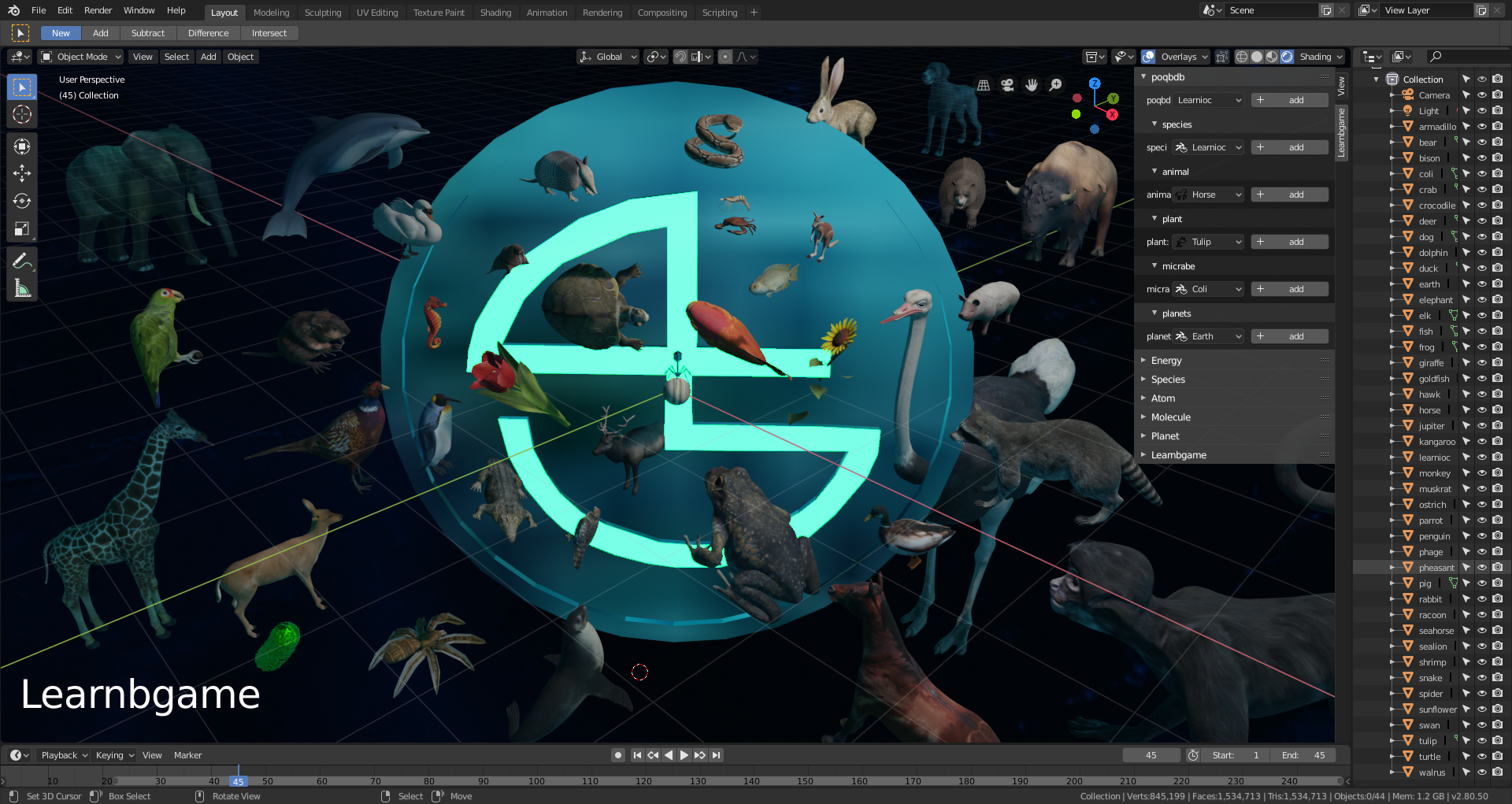Select Subtract selection mode
1512x804 pixels.
tap(148, 33)
